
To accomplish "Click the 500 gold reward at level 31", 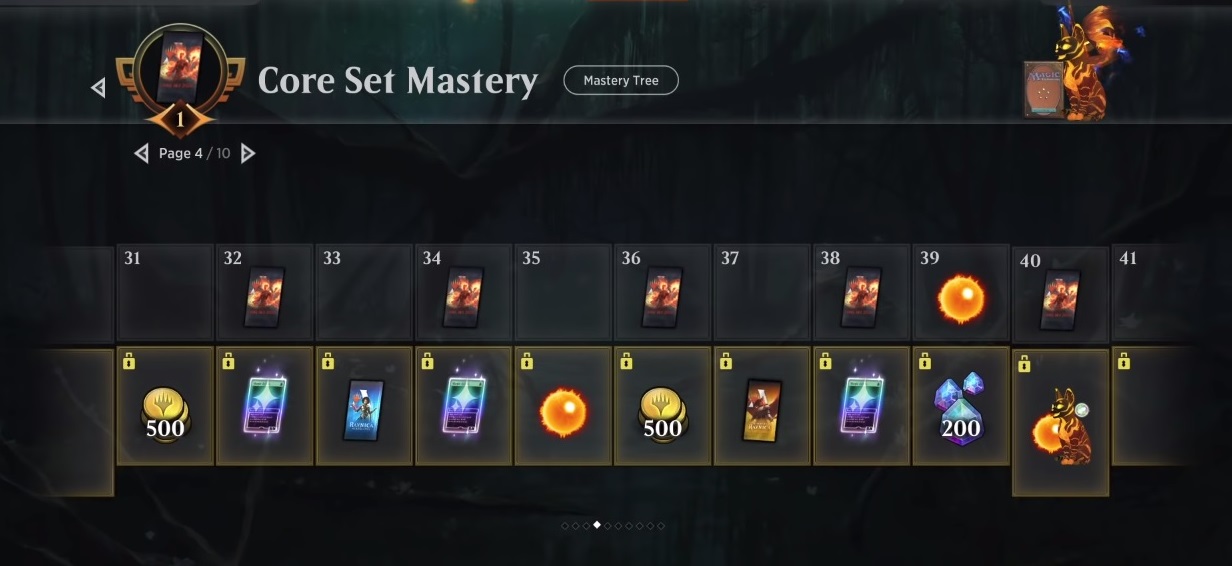I will coord(165,413).
